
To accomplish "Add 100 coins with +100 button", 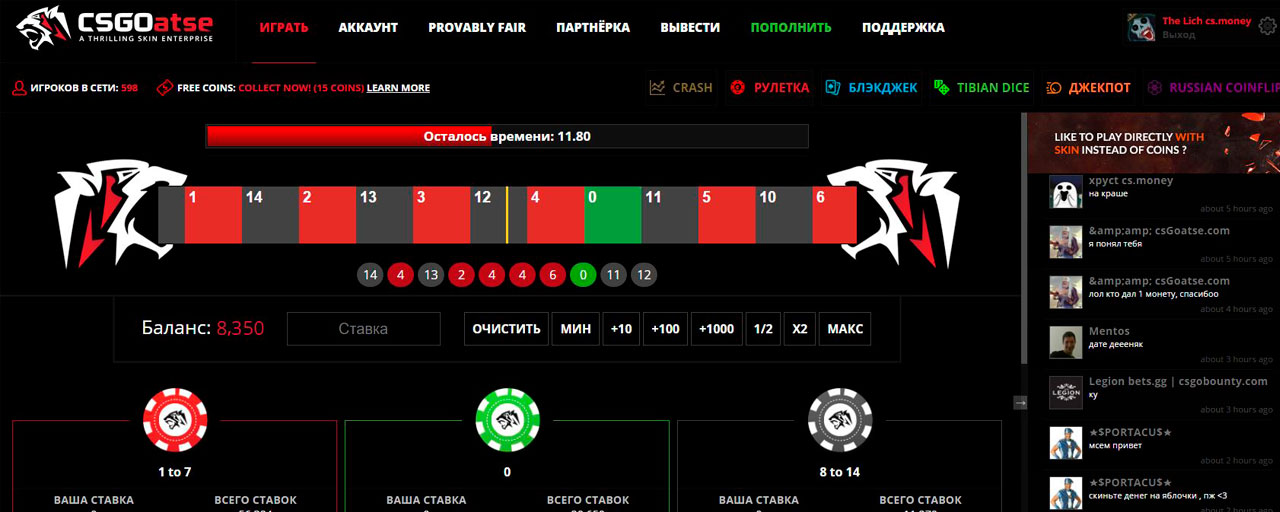I will pyautogui.click(x=665, y=329).
